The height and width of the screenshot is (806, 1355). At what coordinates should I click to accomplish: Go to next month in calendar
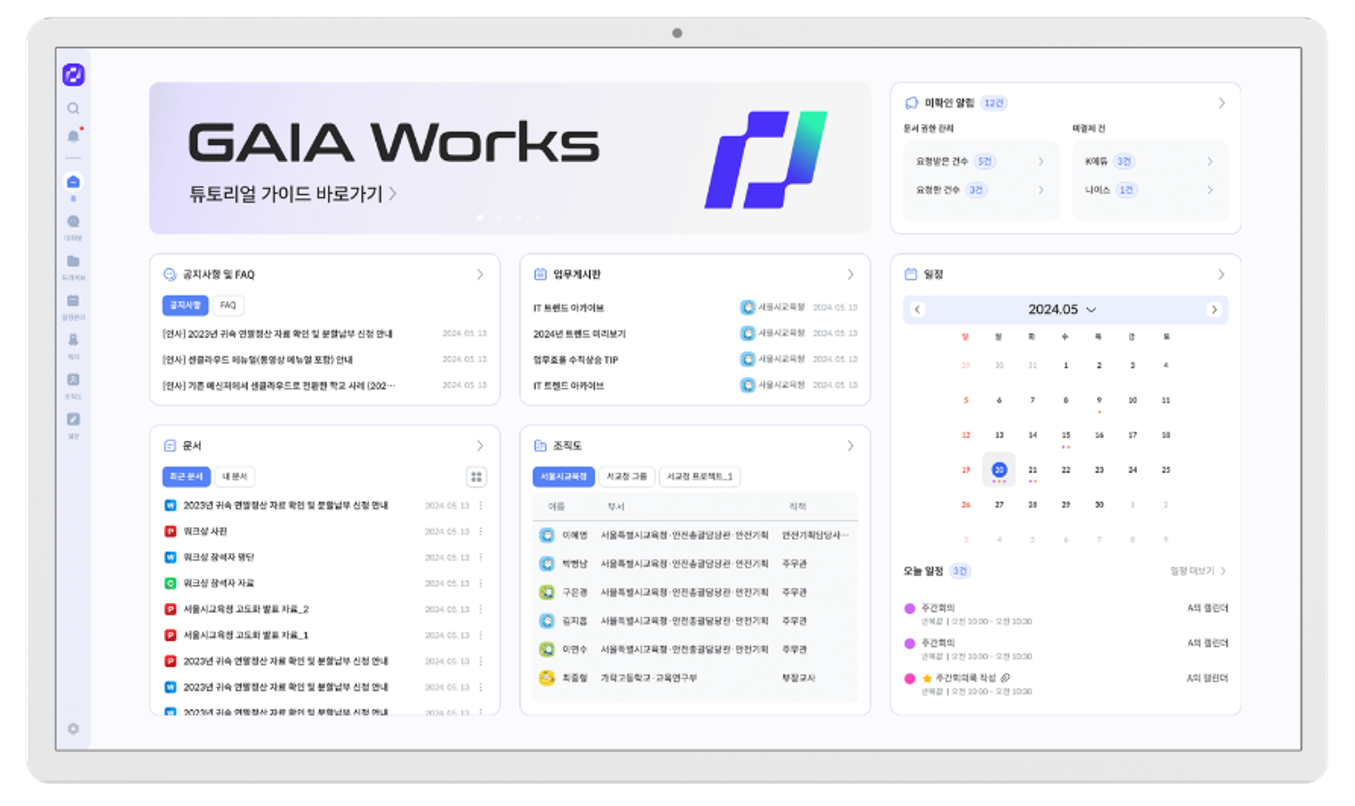[x=1214, y=310]
